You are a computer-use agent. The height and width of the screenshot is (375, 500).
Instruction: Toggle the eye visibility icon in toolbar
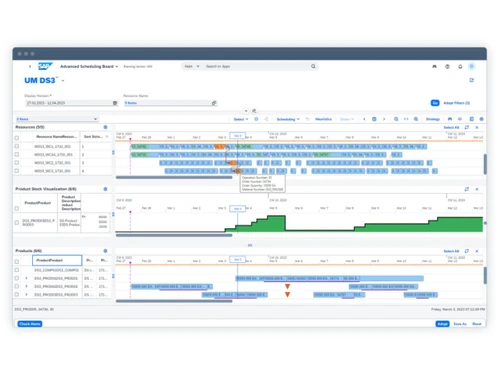click(460, 119)
